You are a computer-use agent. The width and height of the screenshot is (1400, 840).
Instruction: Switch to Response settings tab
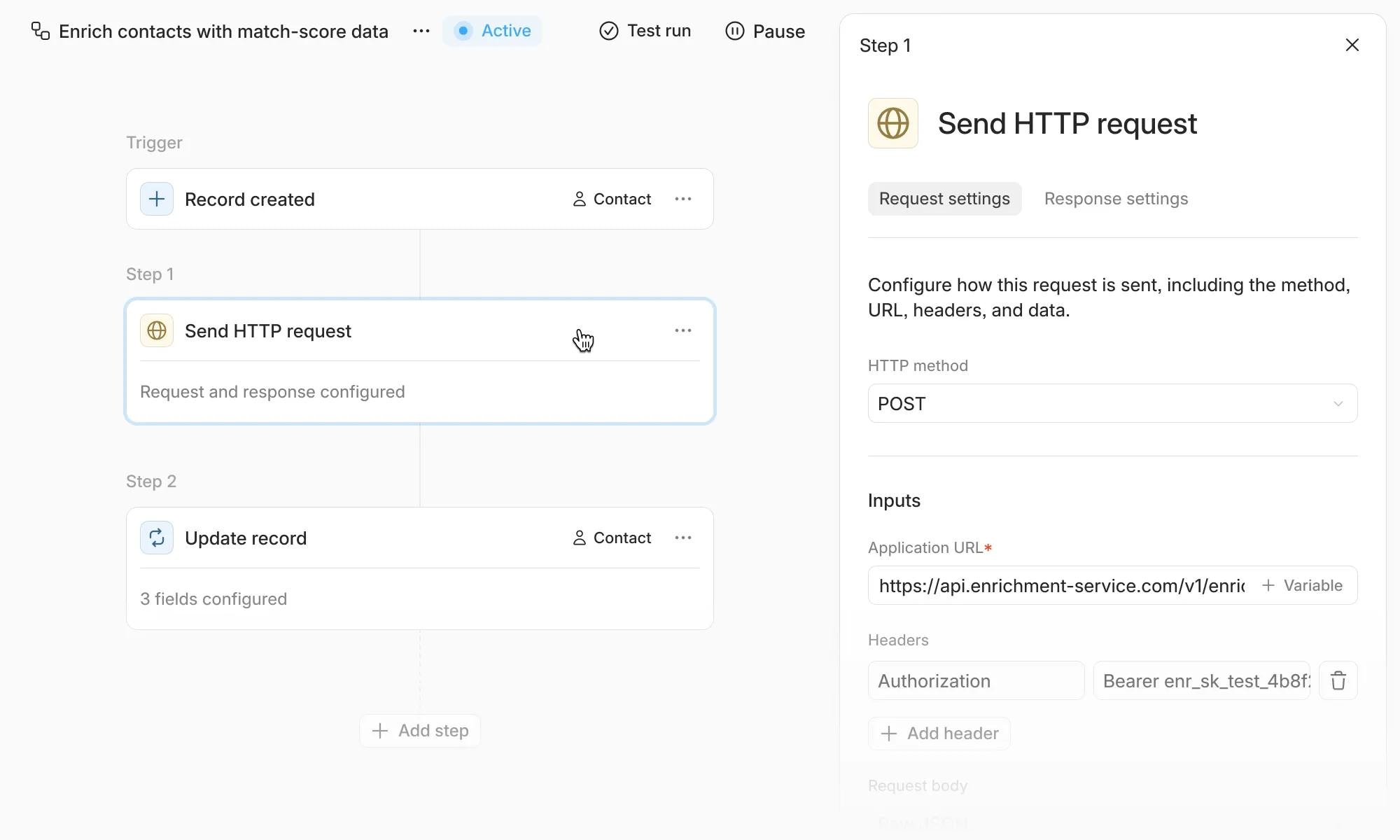(x=1116, y=199)
